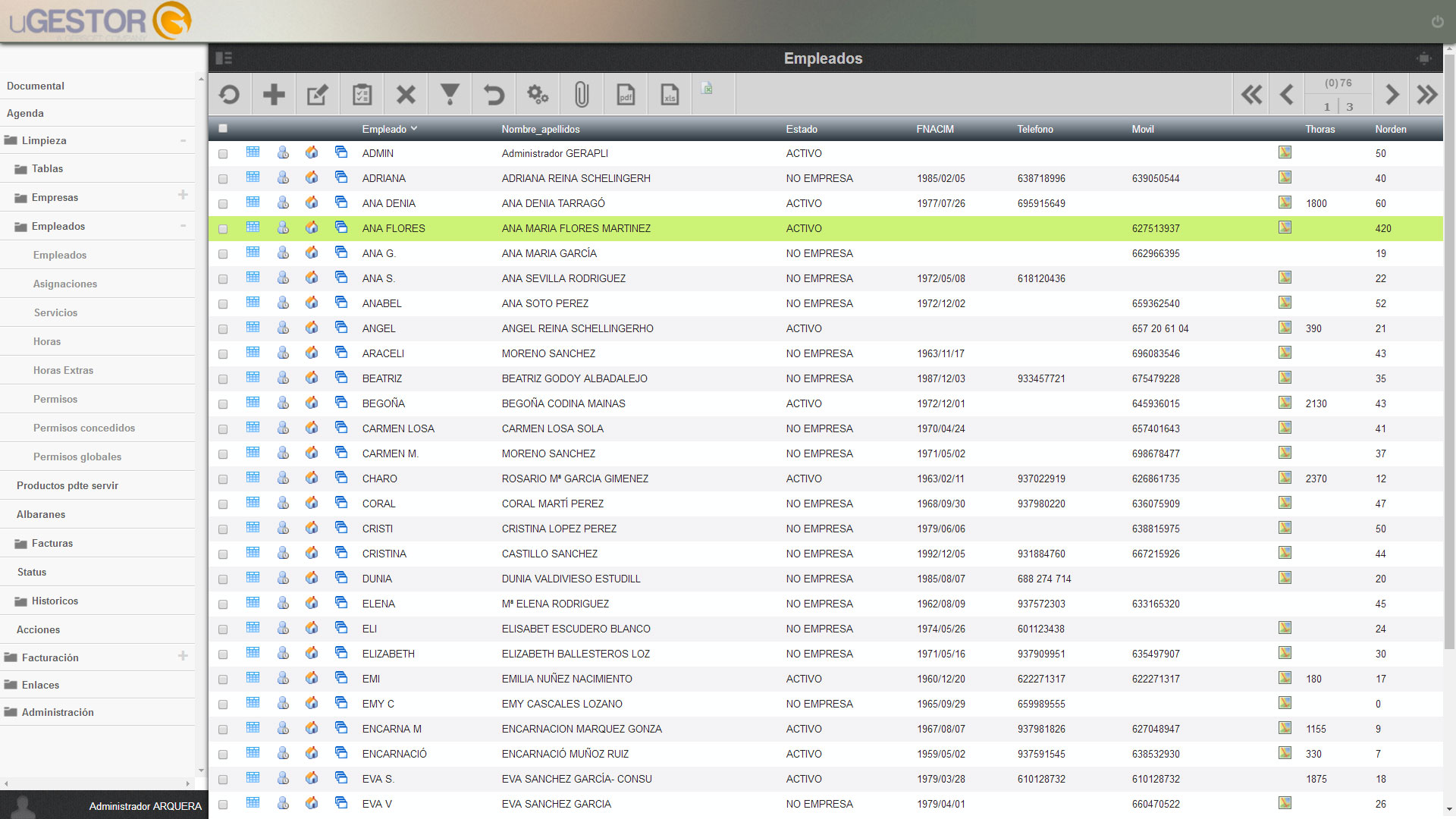Click the delete X toolbar icon
This screenshot has width=1456, height=819.
tap(406, 95)
